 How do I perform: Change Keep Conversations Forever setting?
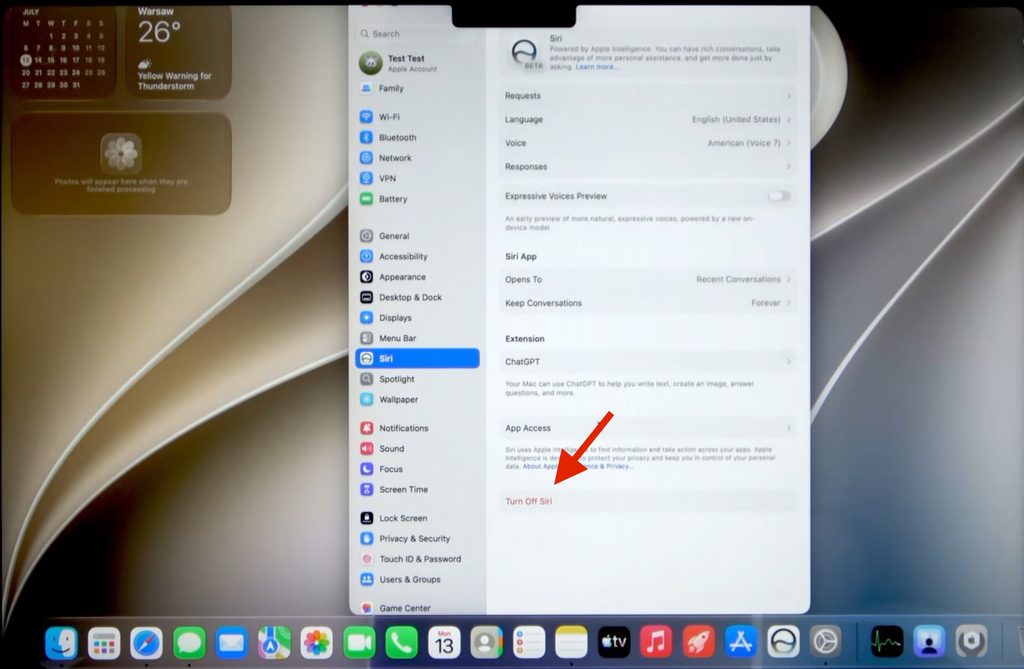click(x=648, y=303)
